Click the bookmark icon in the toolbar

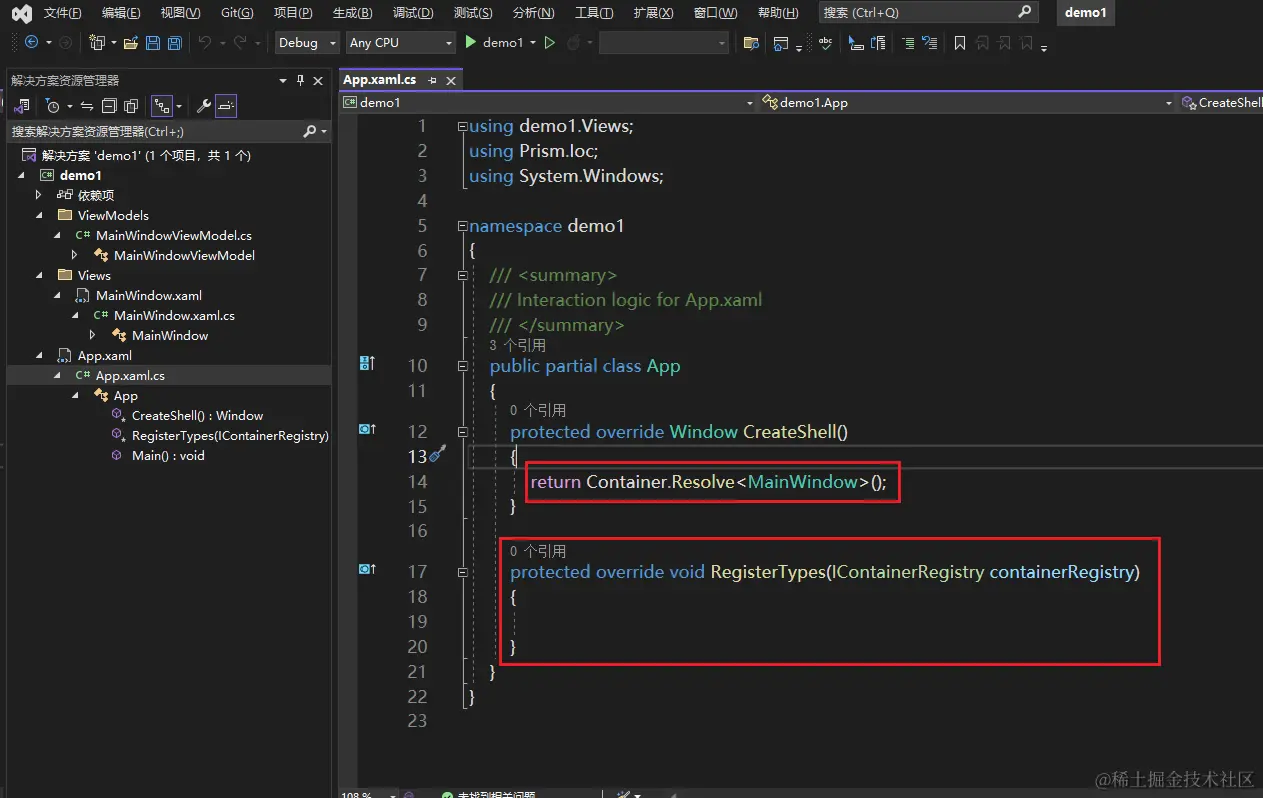(x=960, y=43)
